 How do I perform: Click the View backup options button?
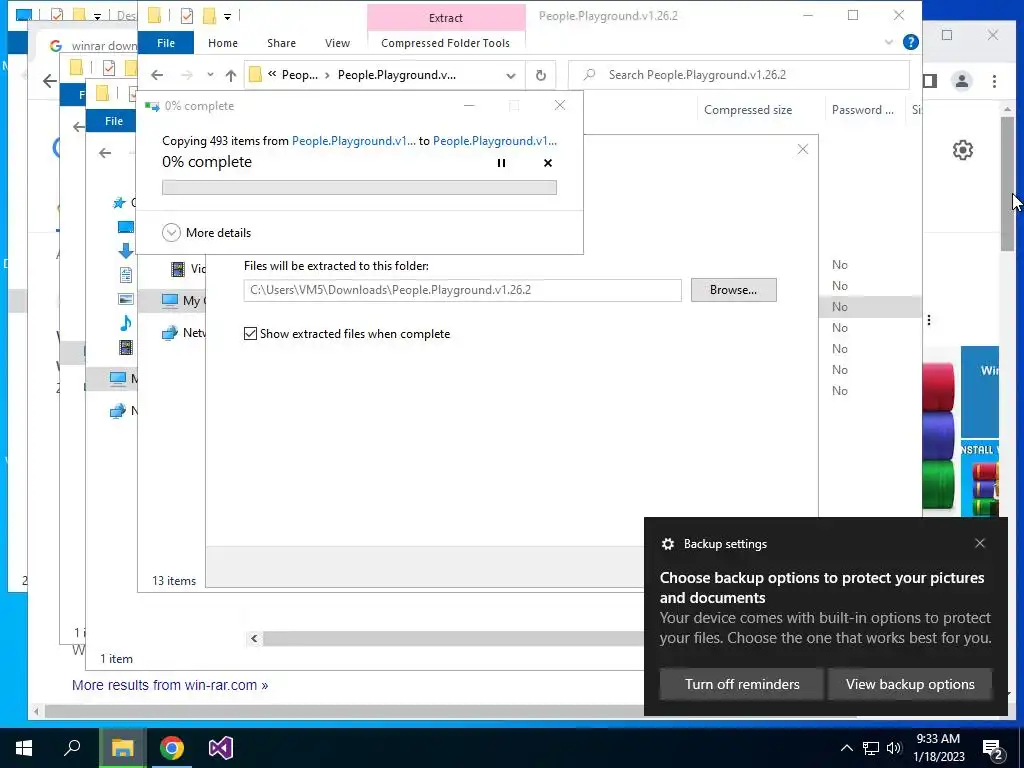coord(910,684)
